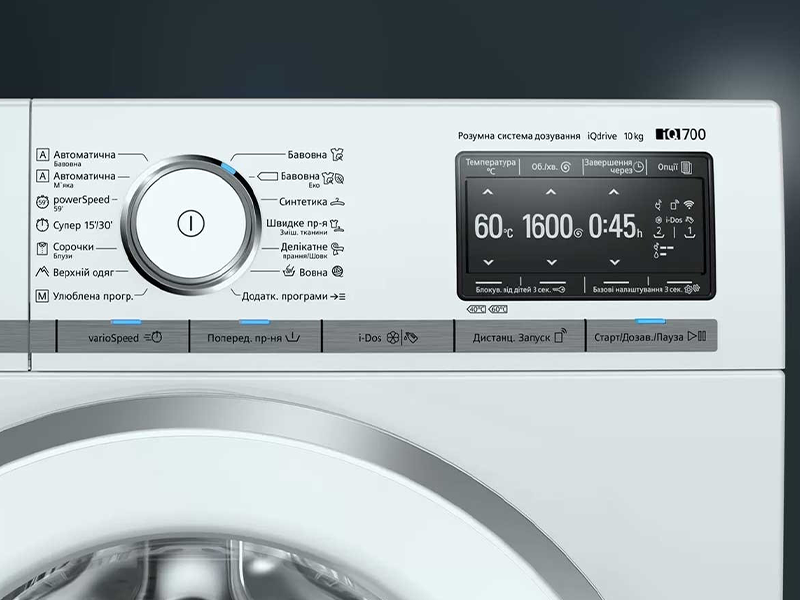The height and width of the screenshot is (600, 800).
Task: Choose the Супер 15'/30' program label
Action: point(83,225)
